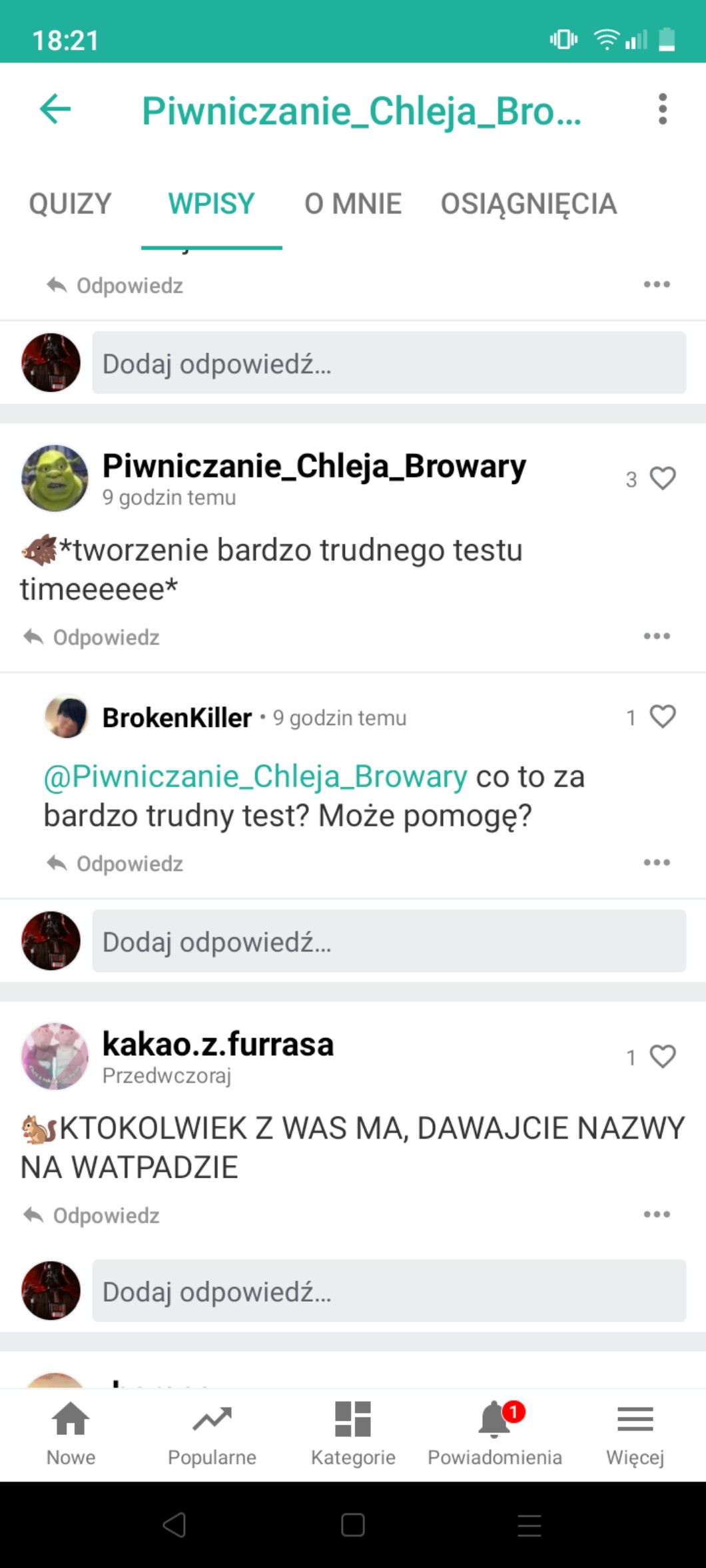Like the Piwniczanie_Chleja_Browary post with heart
Screen dimensions: 706x1568
coord(663,479)
